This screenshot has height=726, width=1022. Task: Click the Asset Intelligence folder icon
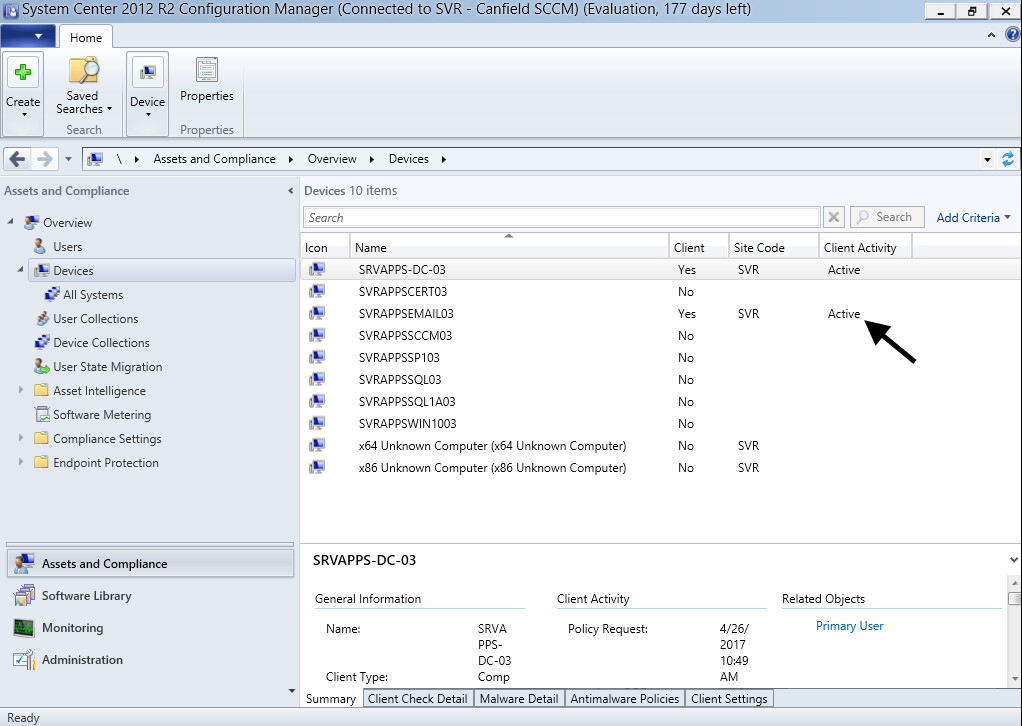tap(41, 390)
